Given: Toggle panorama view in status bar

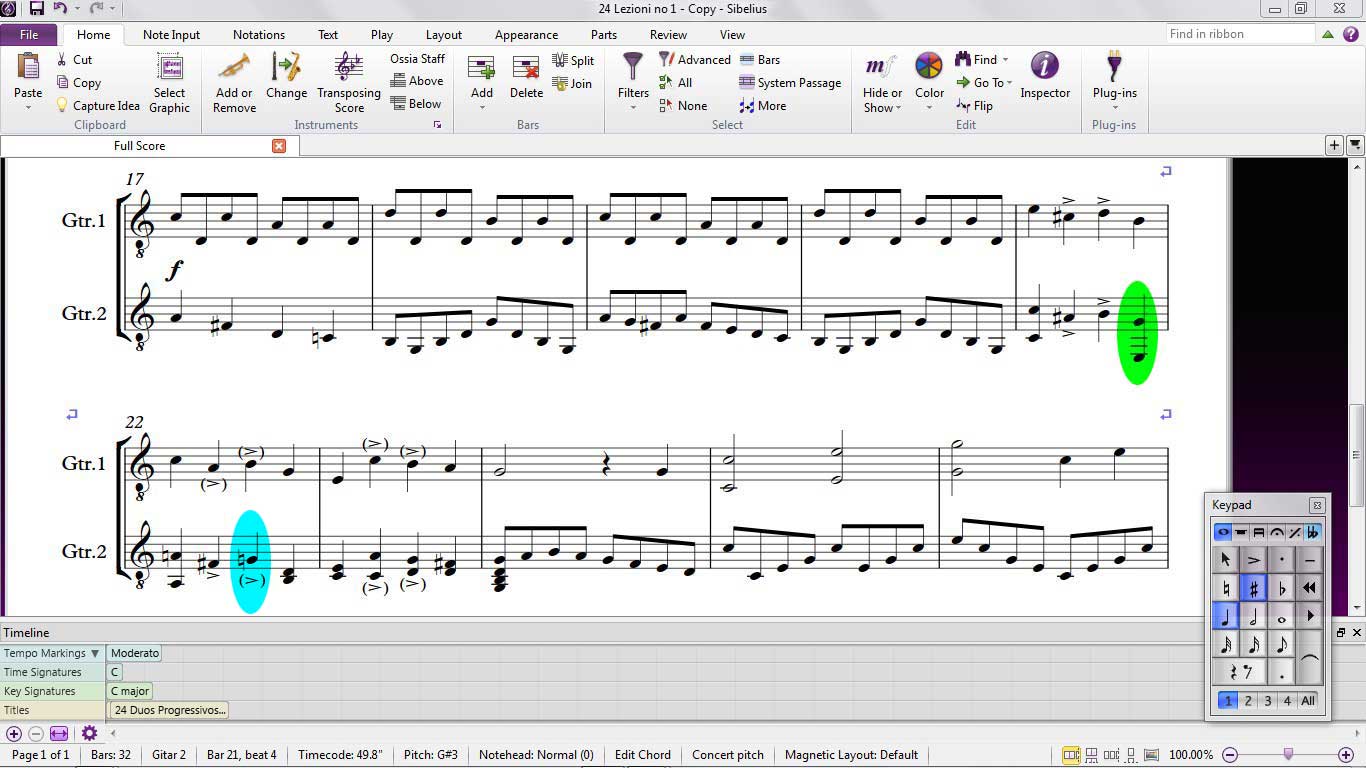Looking at the screenshot, I should click(1151, 755).
